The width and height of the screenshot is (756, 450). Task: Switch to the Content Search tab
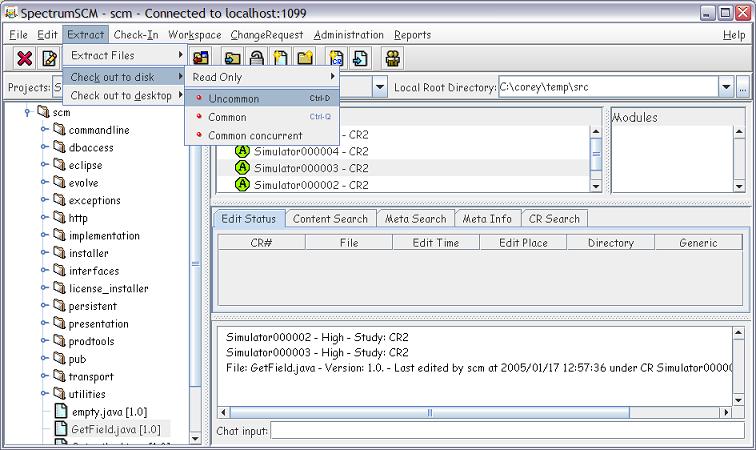(x=330, y=219)
